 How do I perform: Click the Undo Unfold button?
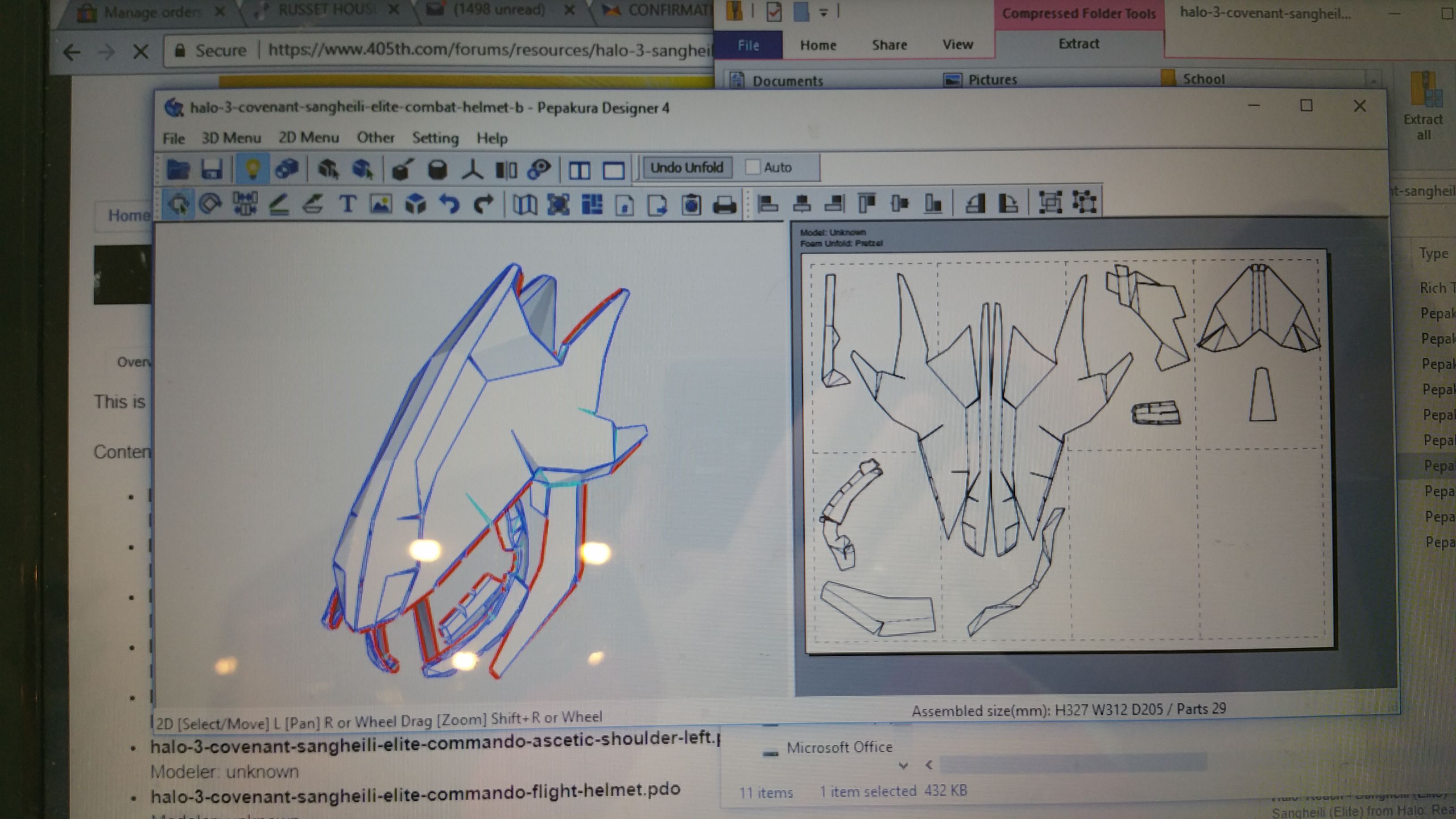(x=687, y=168)
